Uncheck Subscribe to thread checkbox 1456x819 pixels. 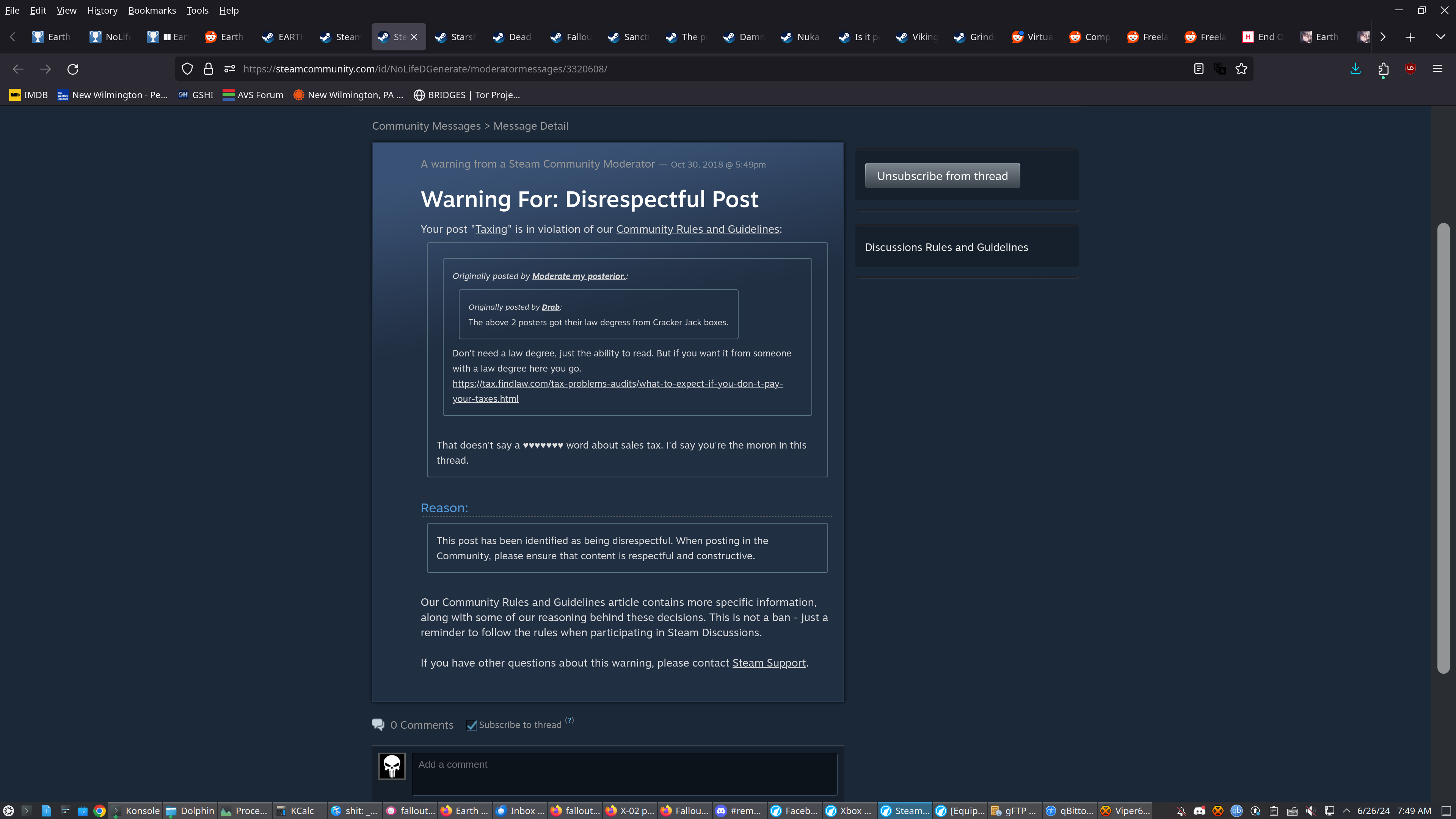tap(471, 725)
